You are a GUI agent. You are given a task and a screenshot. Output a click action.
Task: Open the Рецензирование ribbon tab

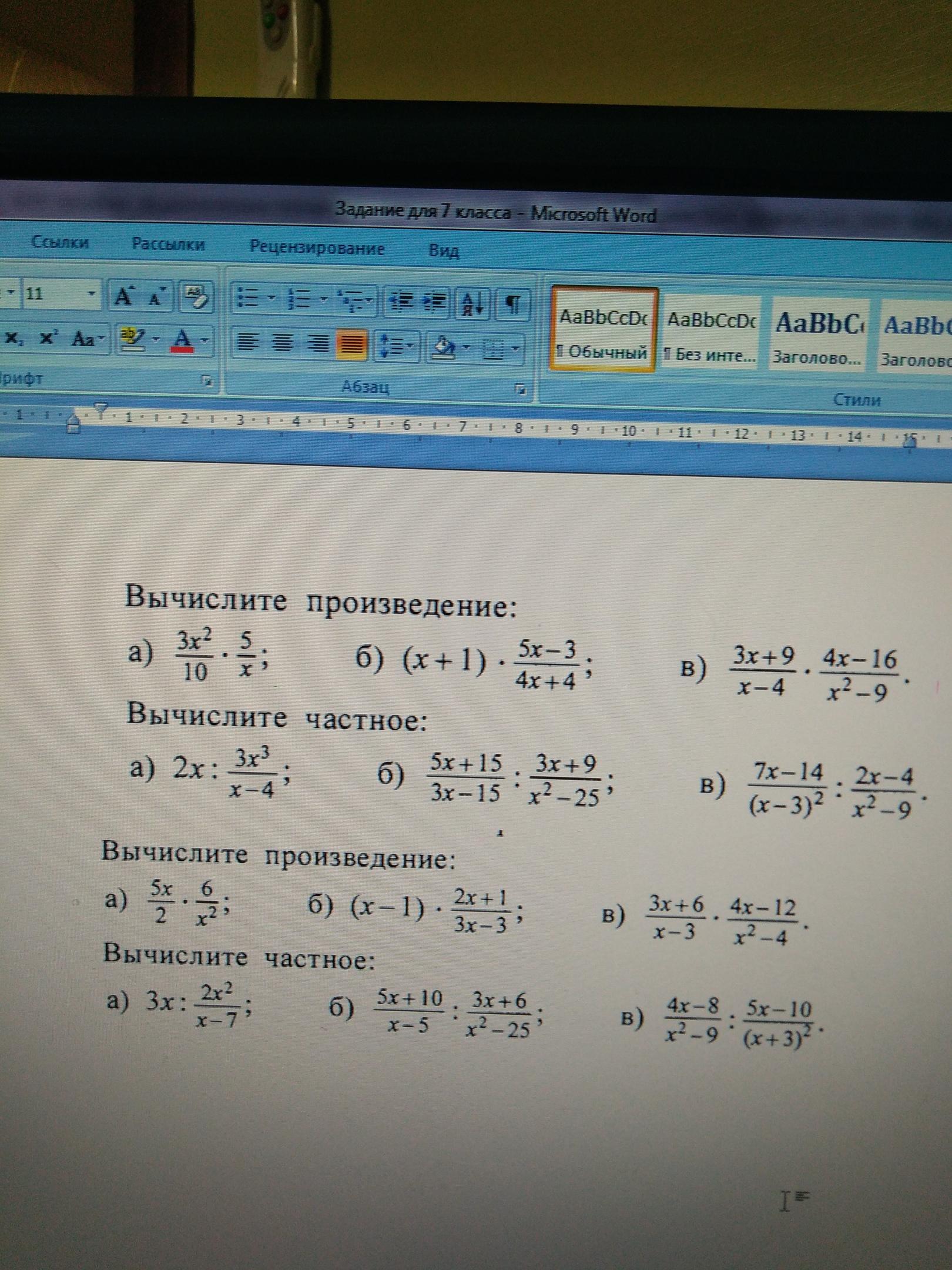click(317, 248)
